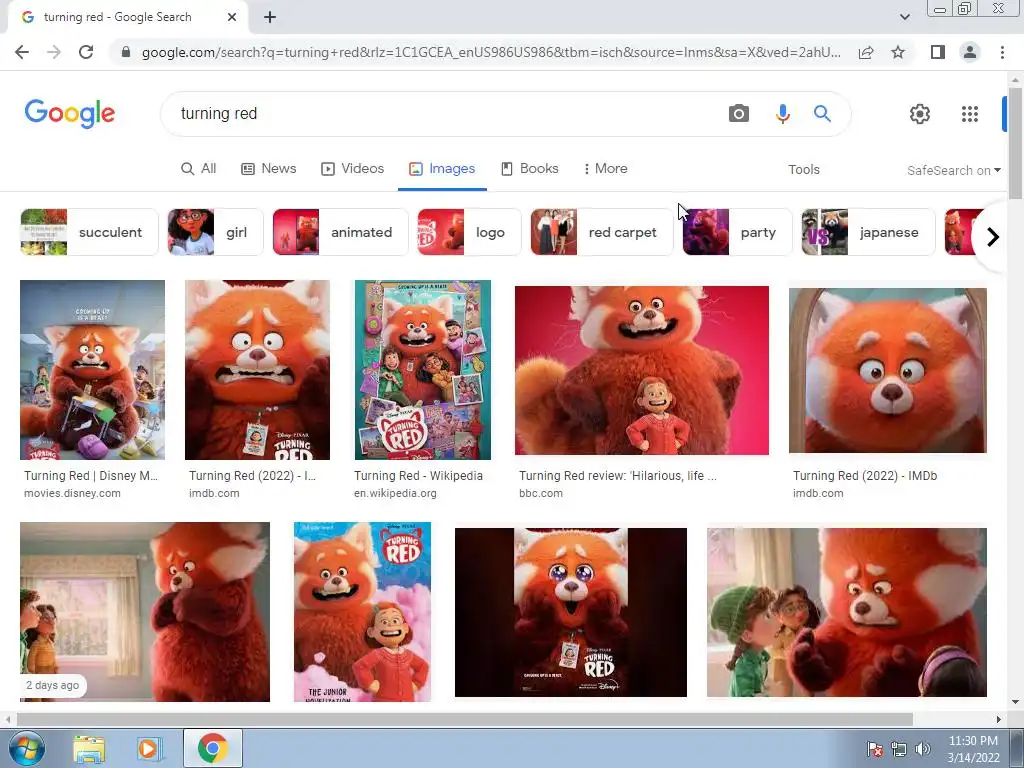The height and width of the screenshot is (768, 1024).
Task: Open the dark poster with sparkly-eyed panda
Action: [571, 612]
